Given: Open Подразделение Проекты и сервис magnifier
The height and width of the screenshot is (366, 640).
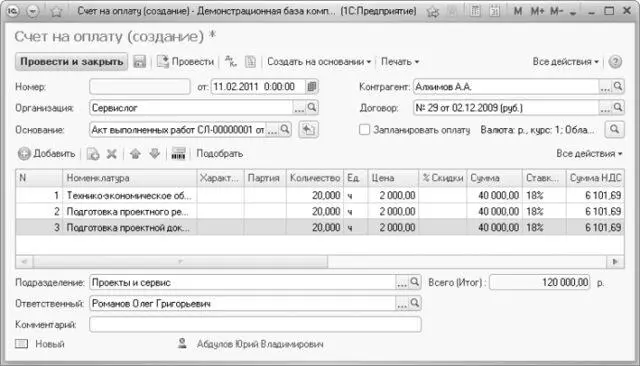Looking at the screenshot, I should (x=415, y=282).
